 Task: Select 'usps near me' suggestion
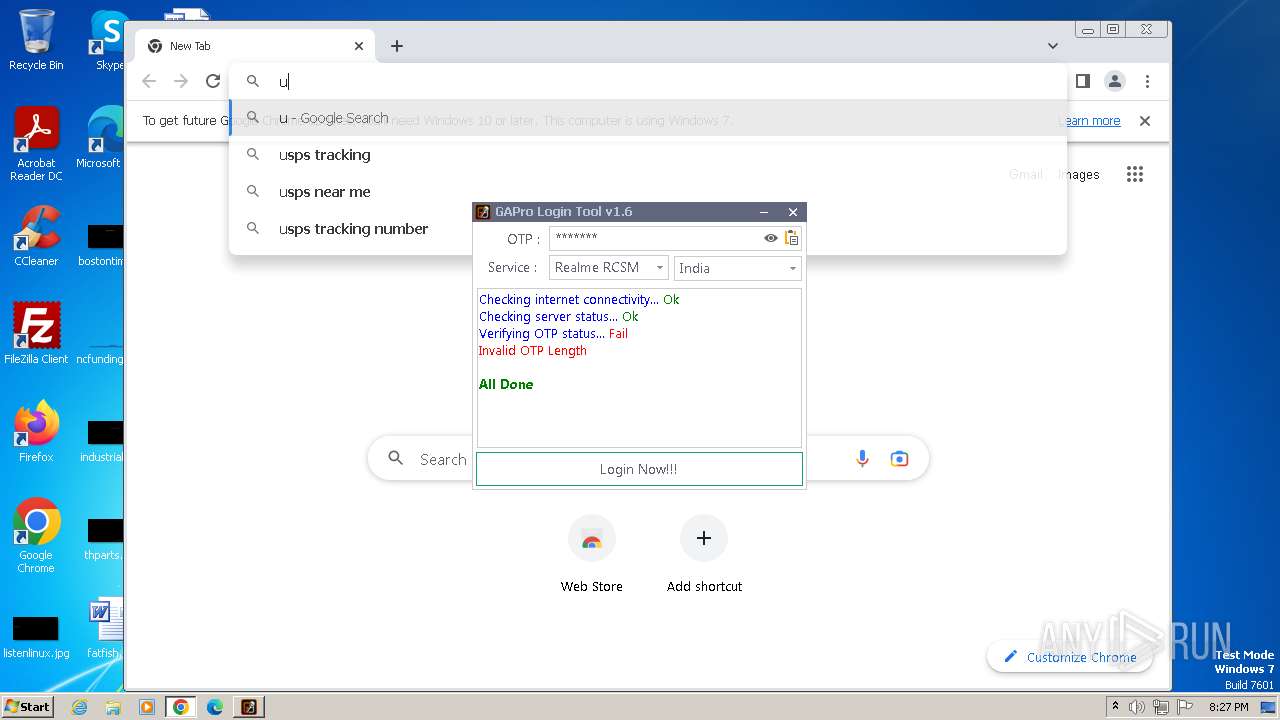tap(648, 192)
